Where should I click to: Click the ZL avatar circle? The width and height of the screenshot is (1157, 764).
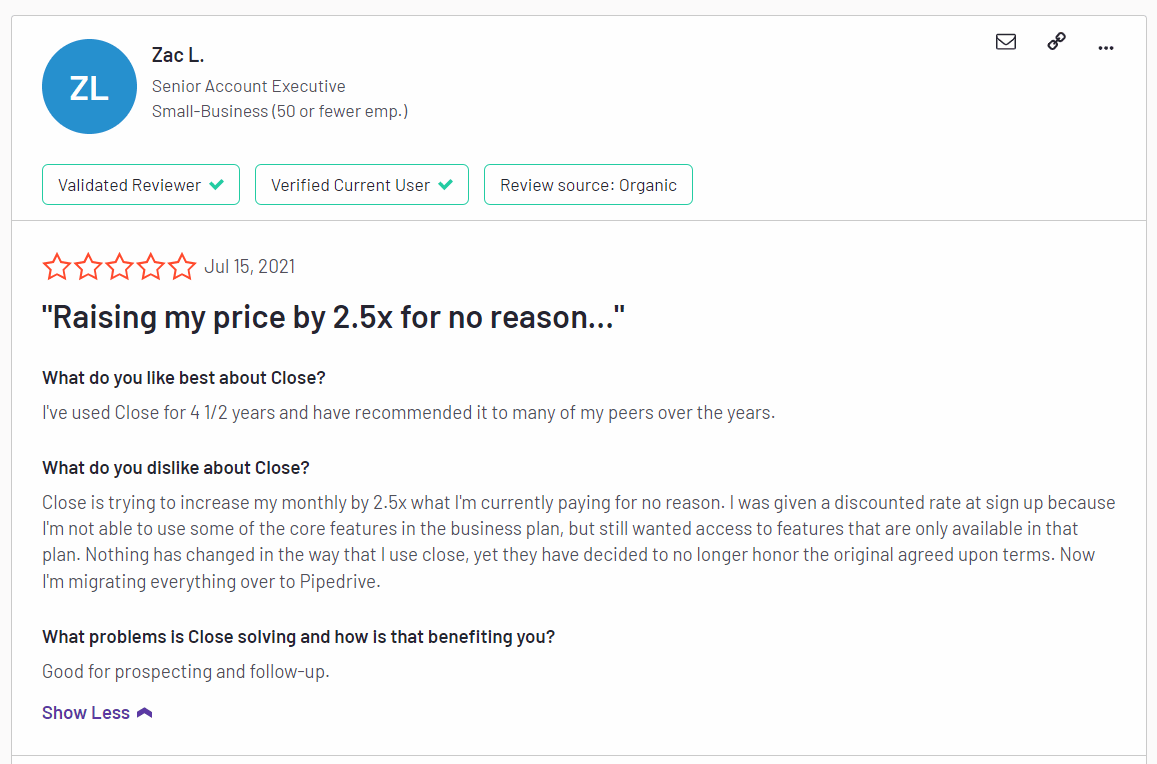tap(89, 87)
